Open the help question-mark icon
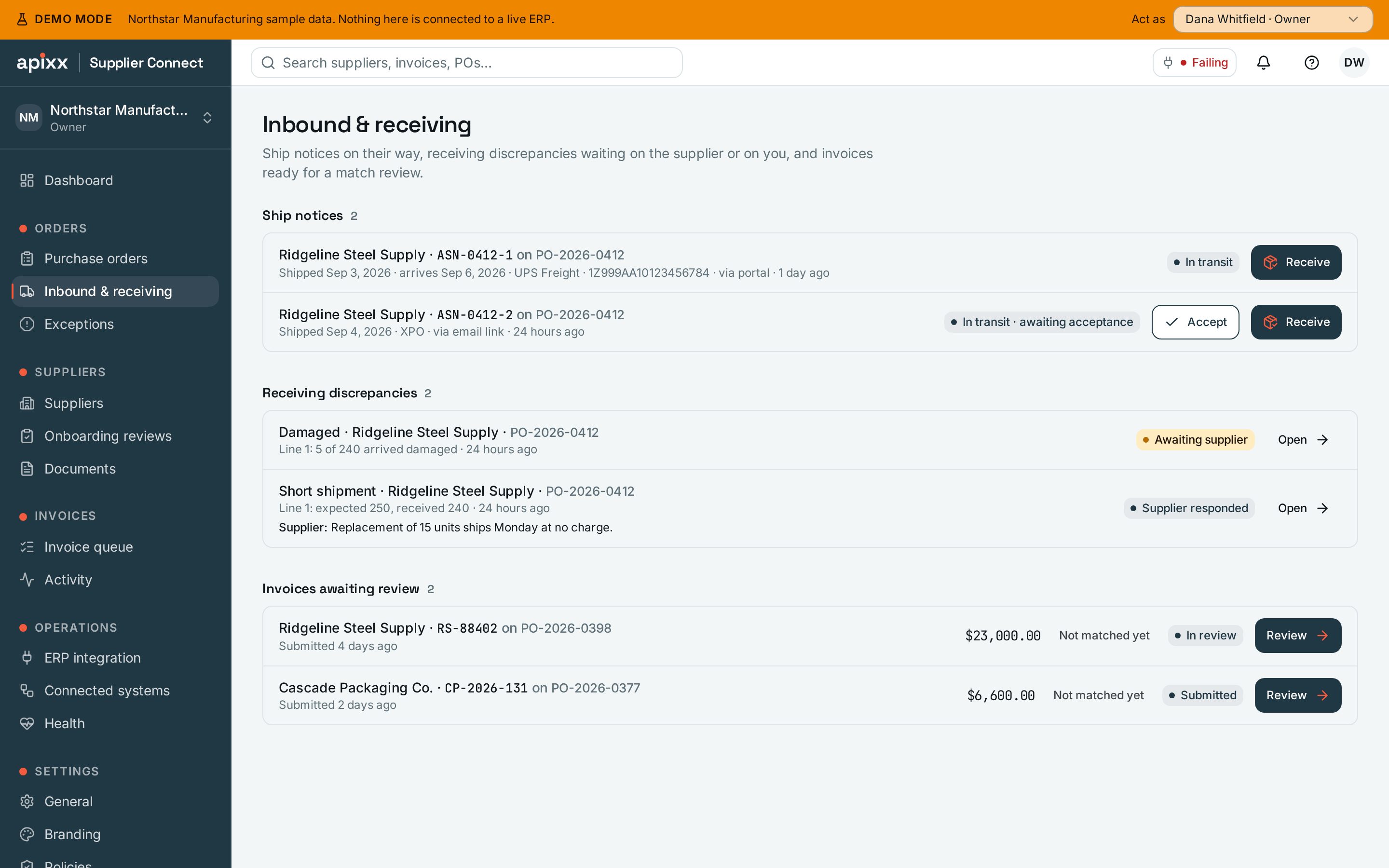This screenshot has height=868, width=1389. click(x=1311, y=63)
